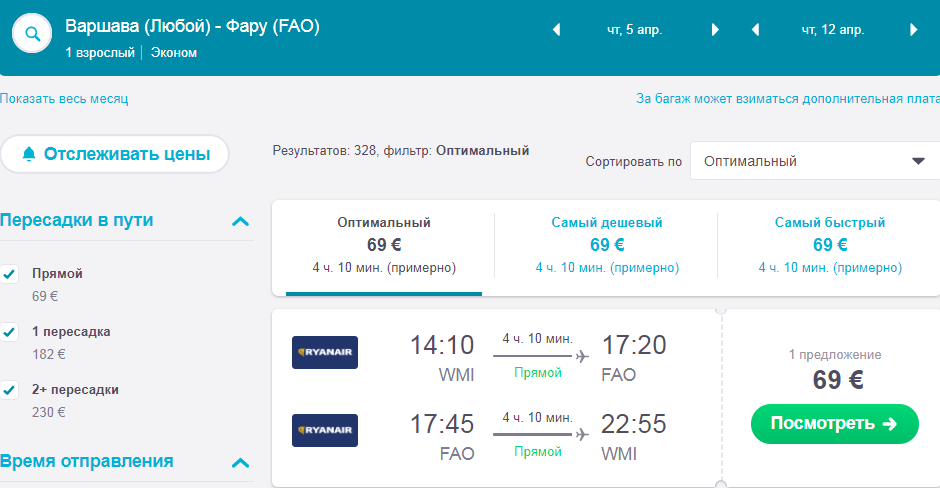Move return date back one day
The width and height of the screenshot is (940, 488).
coord(756,30)
